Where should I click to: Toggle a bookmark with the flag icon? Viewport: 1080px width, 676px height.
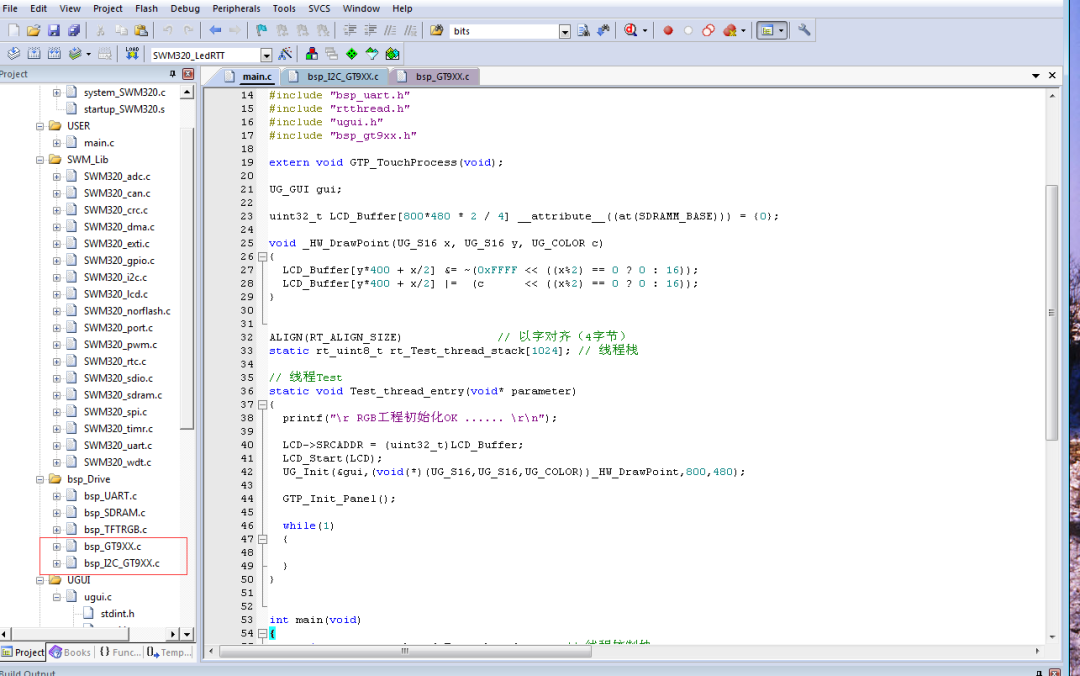coord(261,30)
